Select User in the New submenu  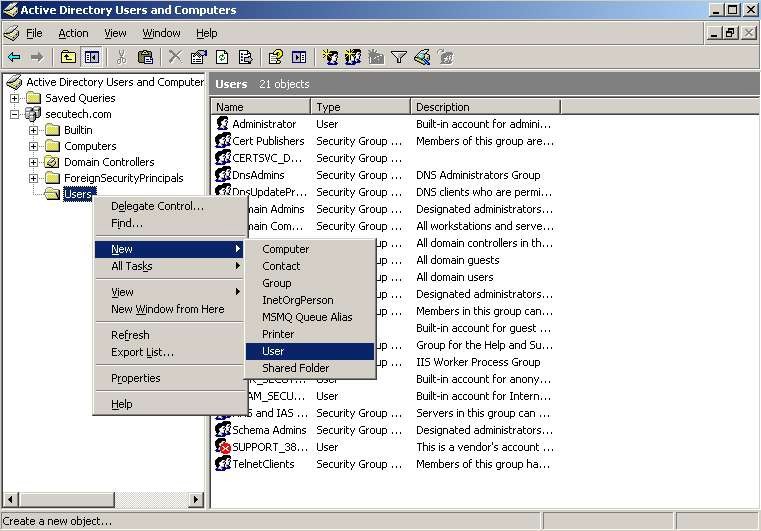point(310,351)
